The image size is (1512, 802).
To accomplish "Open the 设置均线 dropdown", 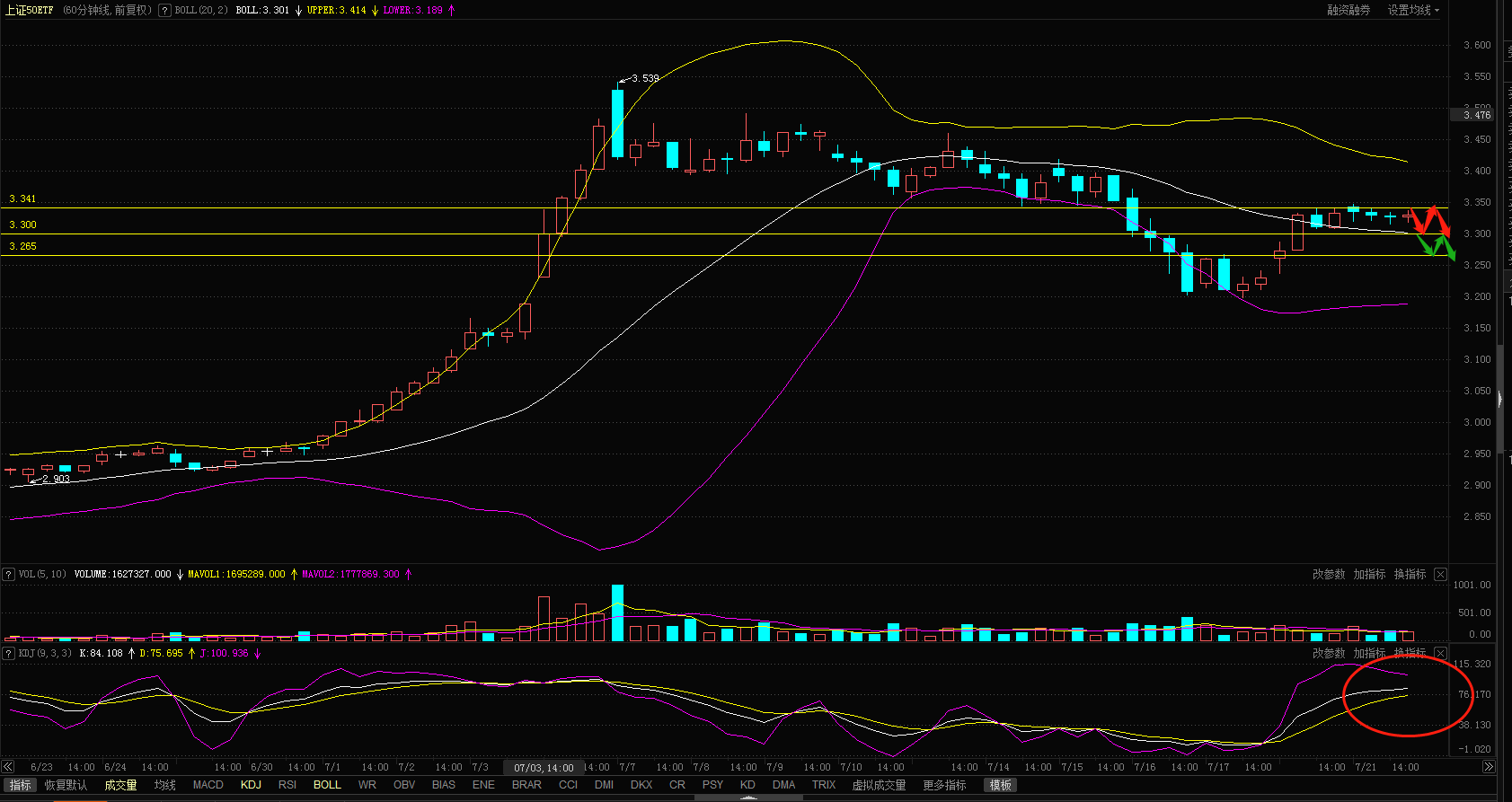I will coord(1413,11).
